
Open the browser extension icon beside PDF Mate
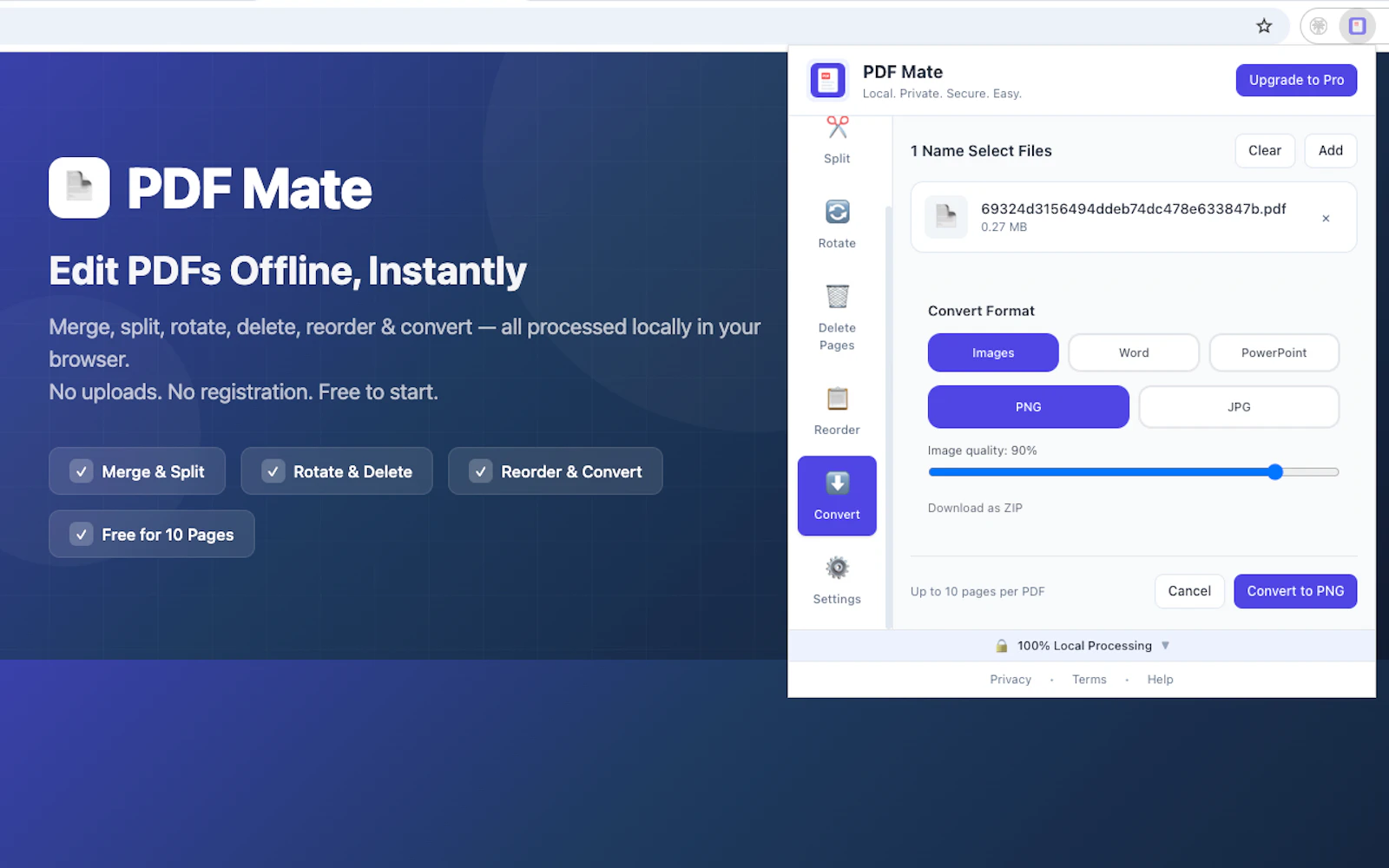[1319, 26]
